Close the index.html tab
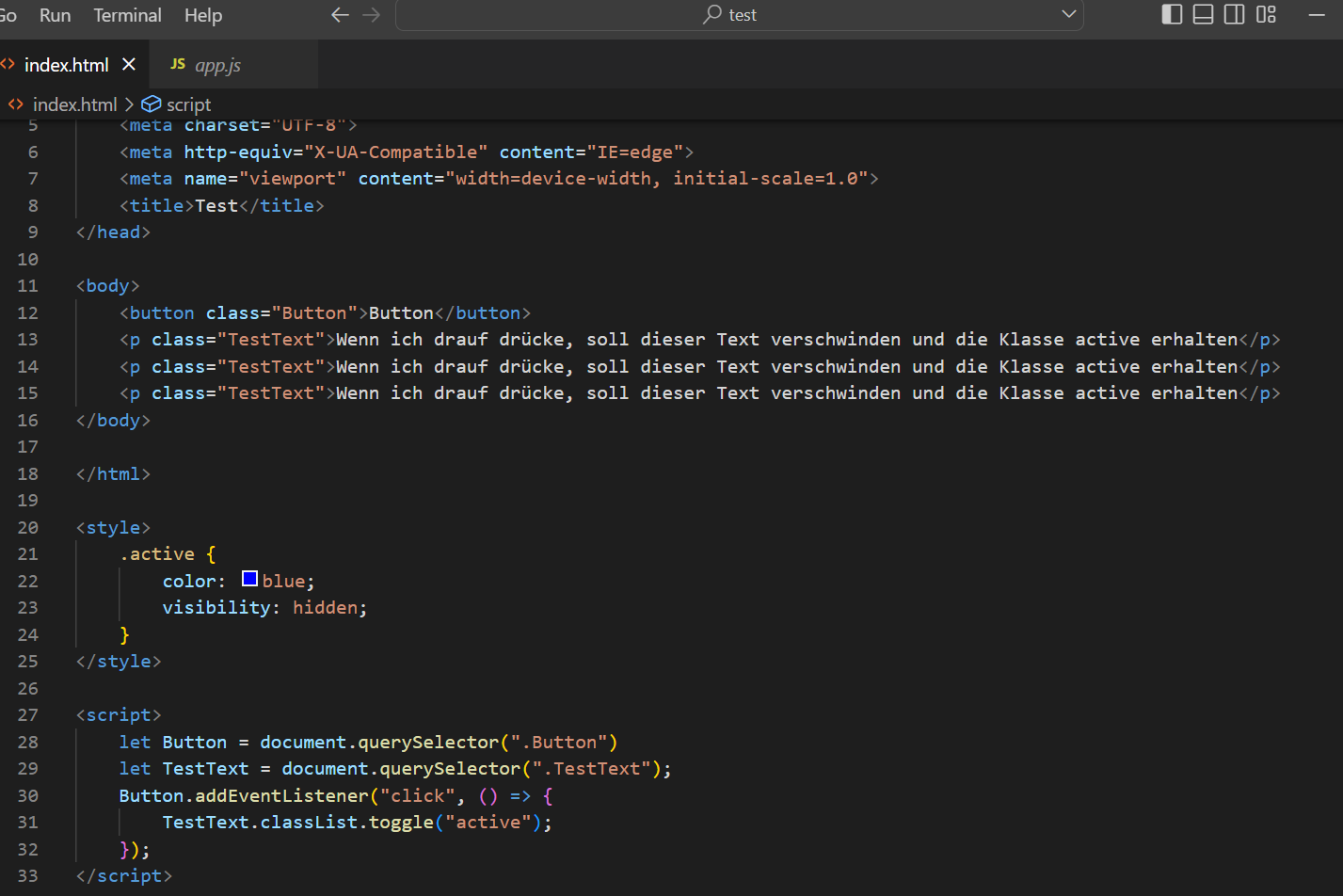The height and width of the screenshot is (896, 1343). [x=129, y=64]
